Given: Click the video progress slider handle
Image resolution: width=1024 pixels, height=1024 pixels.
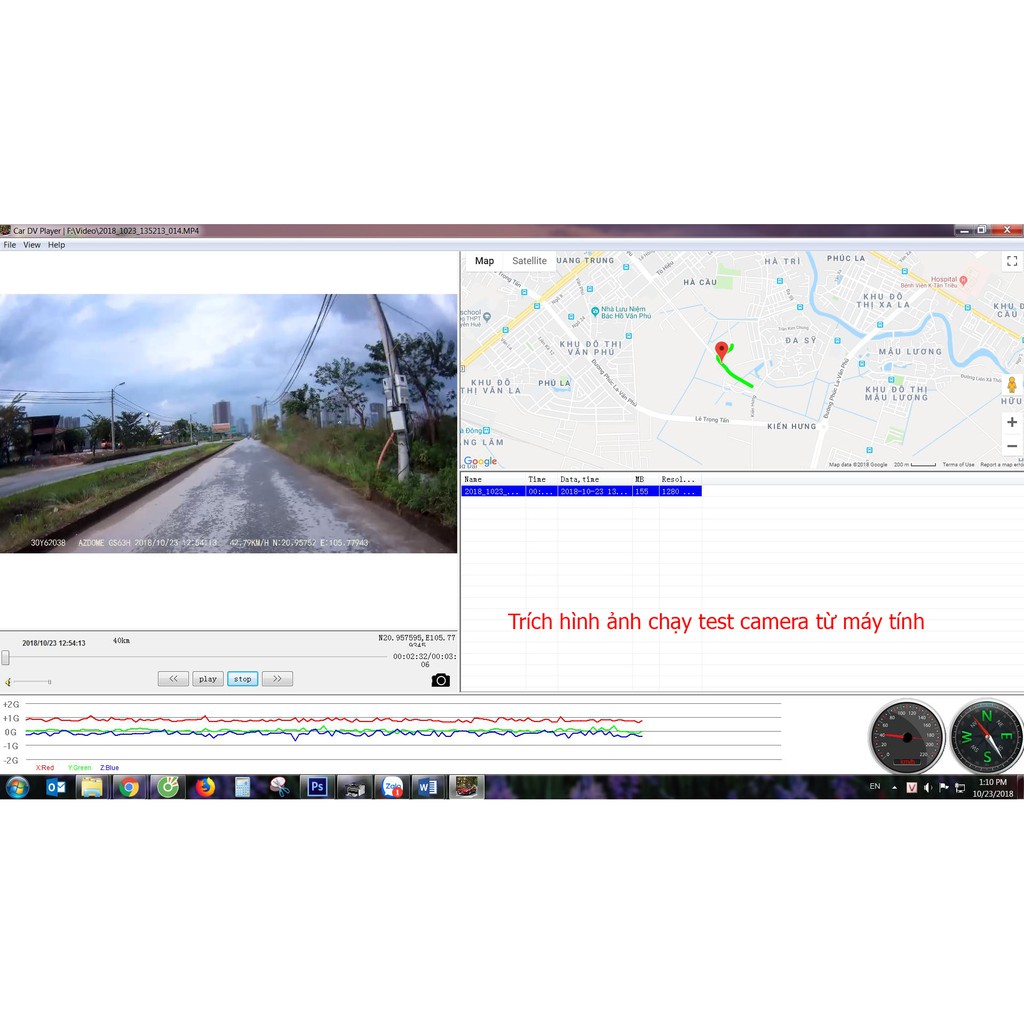Looking at the screenshot, I should 6,657.
